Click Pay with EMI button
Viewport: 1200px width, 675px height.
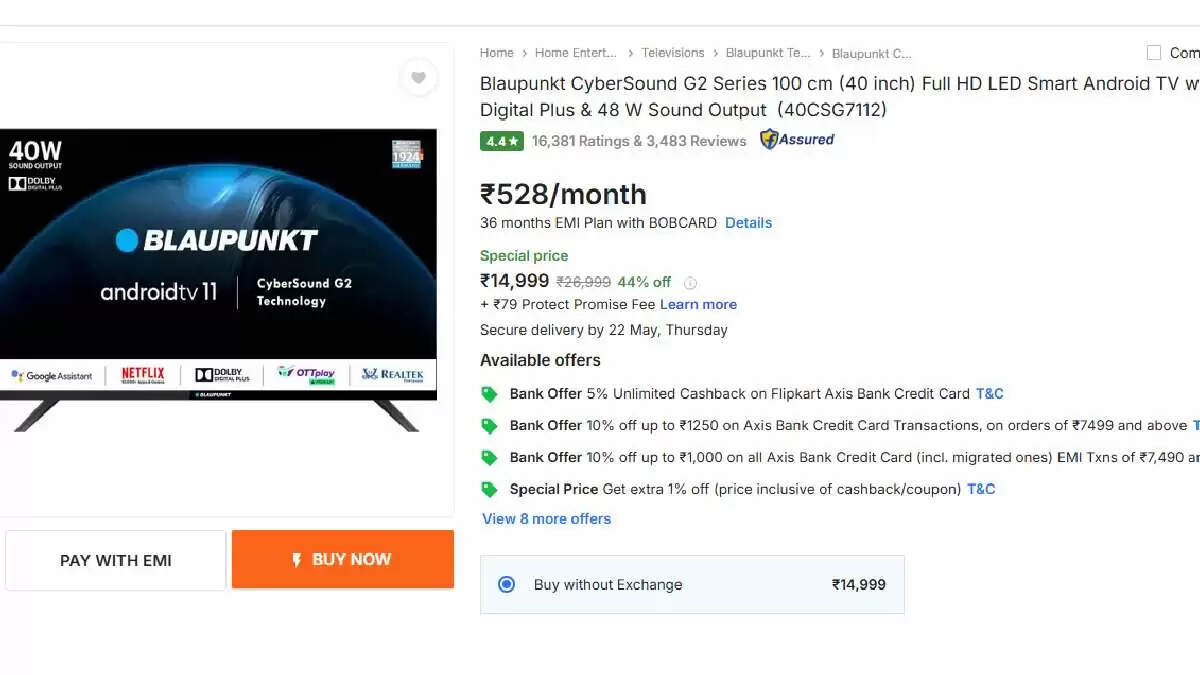pyautogui.click(x=116, y=560)
